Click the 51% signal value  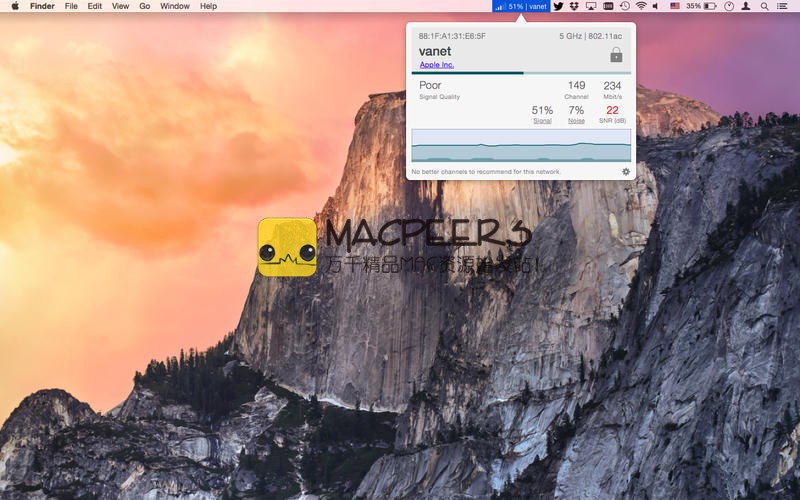(542, 110)
